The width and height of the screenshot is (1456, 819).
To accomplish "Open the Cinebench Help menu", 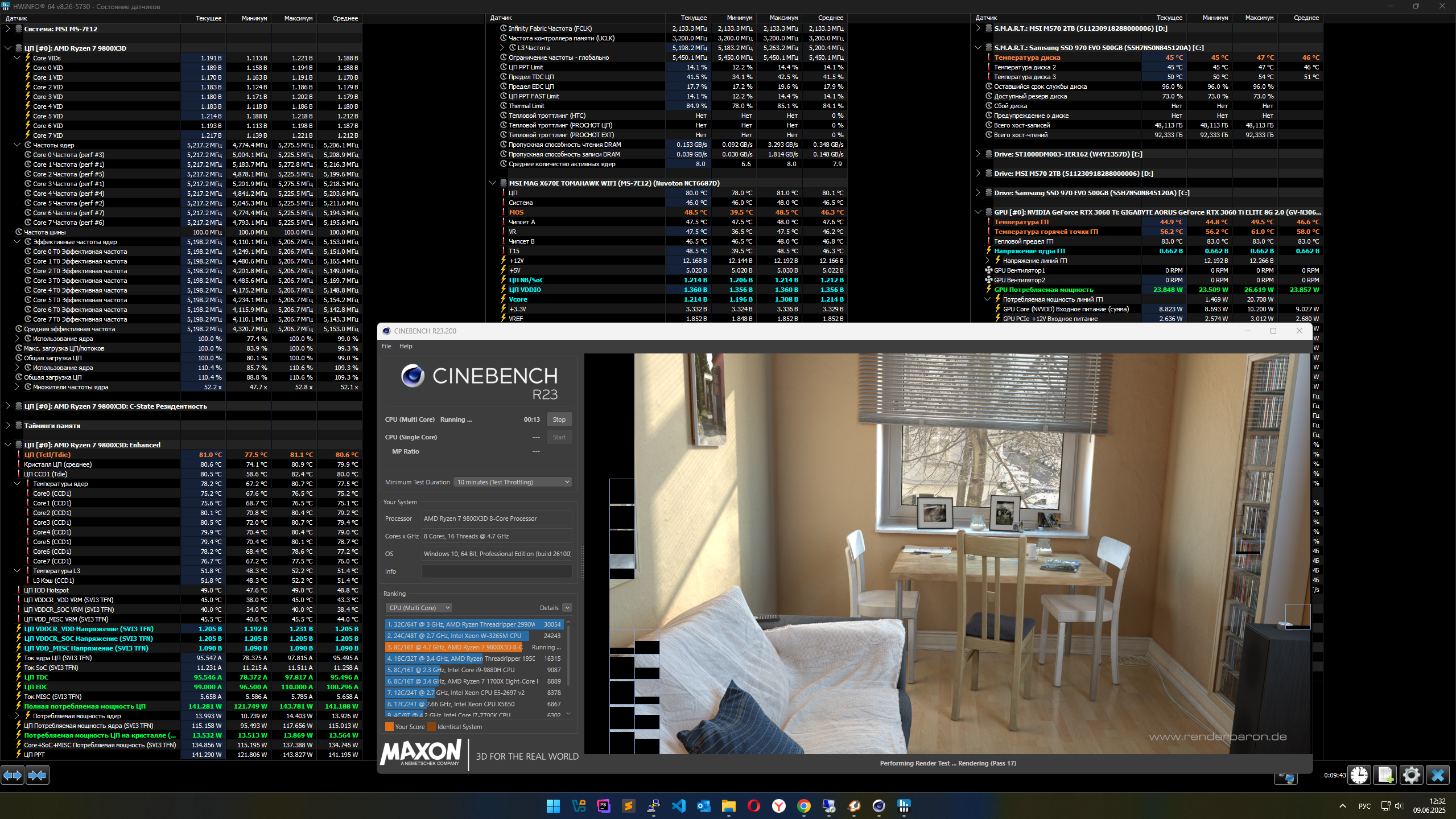I will pos(406,346).
